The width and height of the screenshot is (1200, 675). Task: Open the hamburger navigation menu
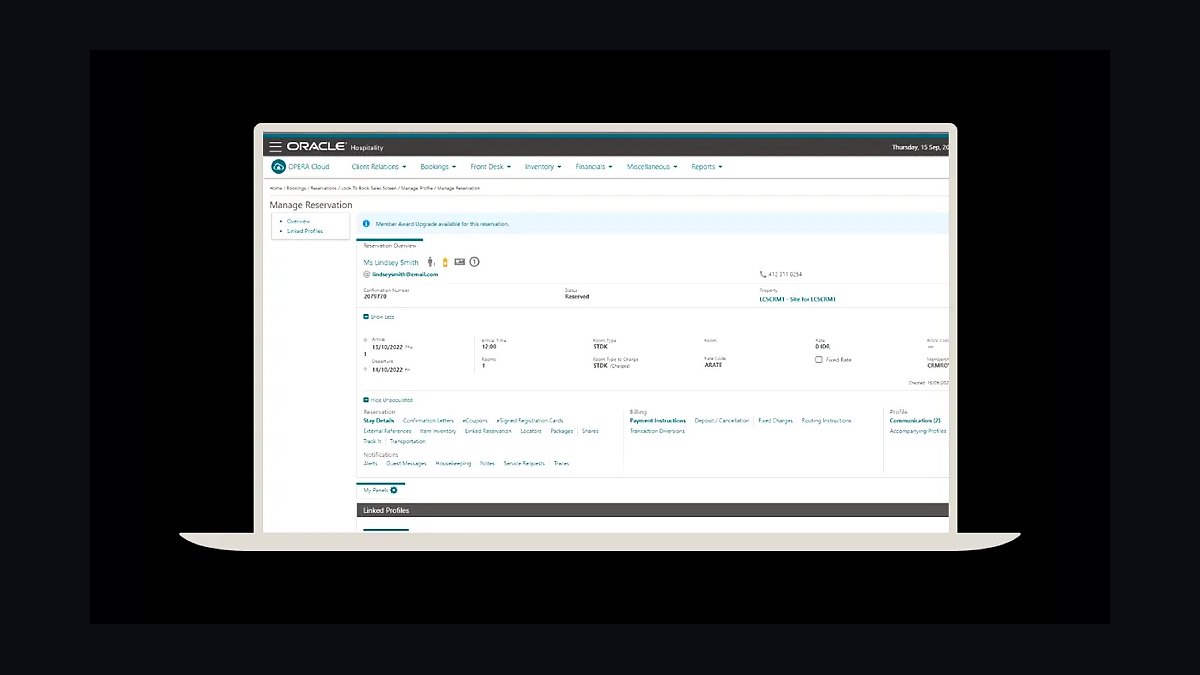coord(275,147)
